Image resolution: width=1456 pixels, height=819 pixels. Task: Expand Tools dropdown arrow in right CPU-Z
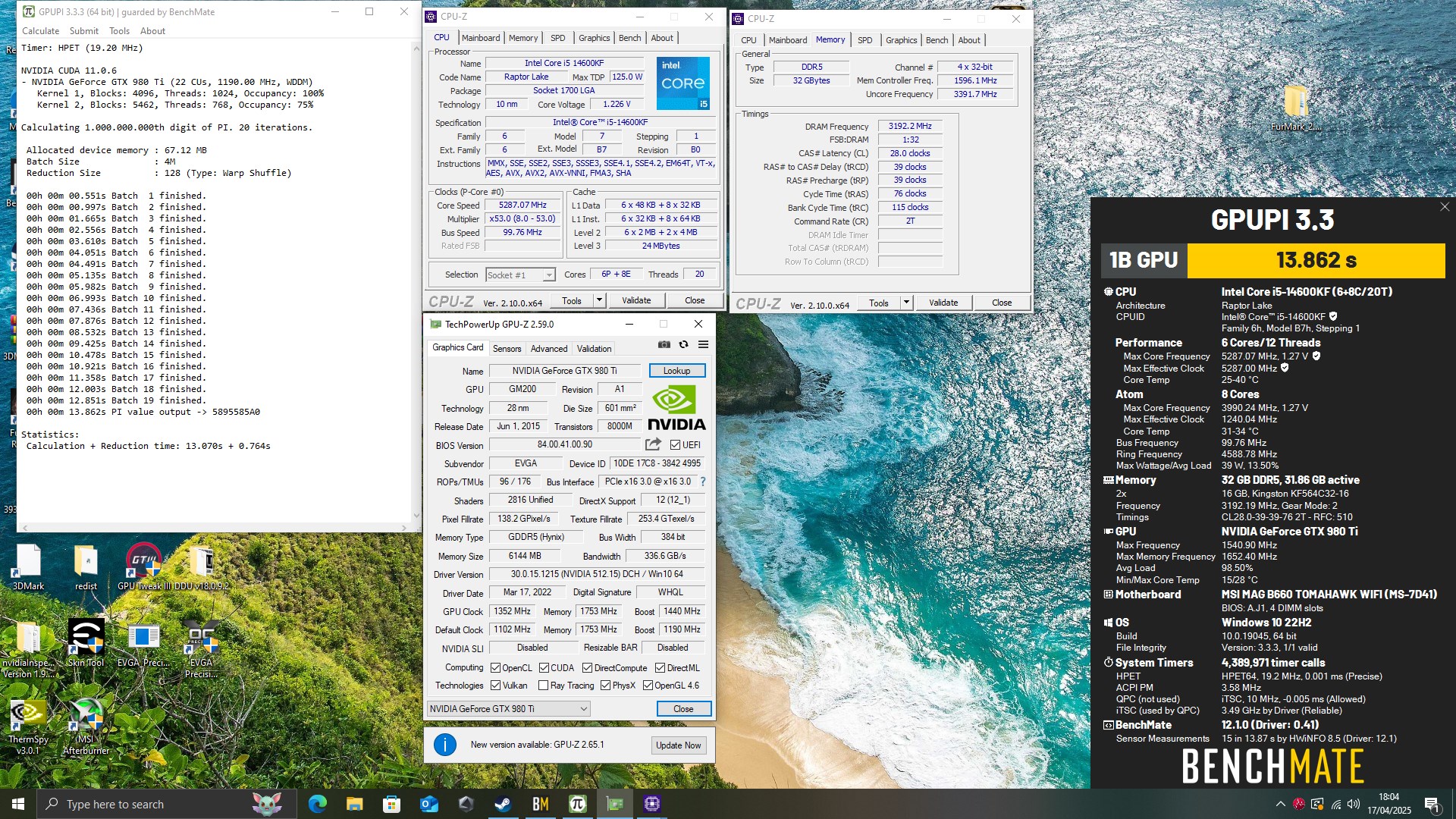click(905, 303)
